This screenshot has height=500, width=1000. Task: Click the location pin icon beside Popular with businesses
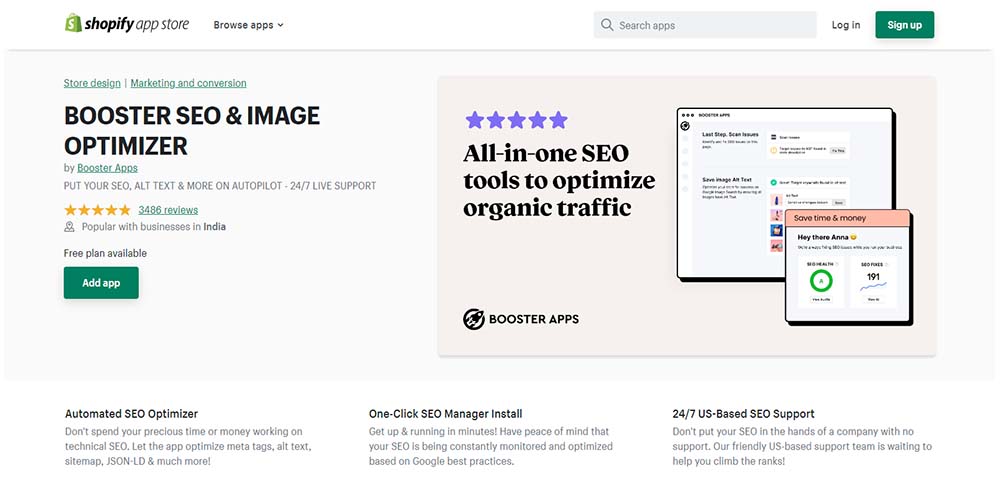(x=70, y=227)
